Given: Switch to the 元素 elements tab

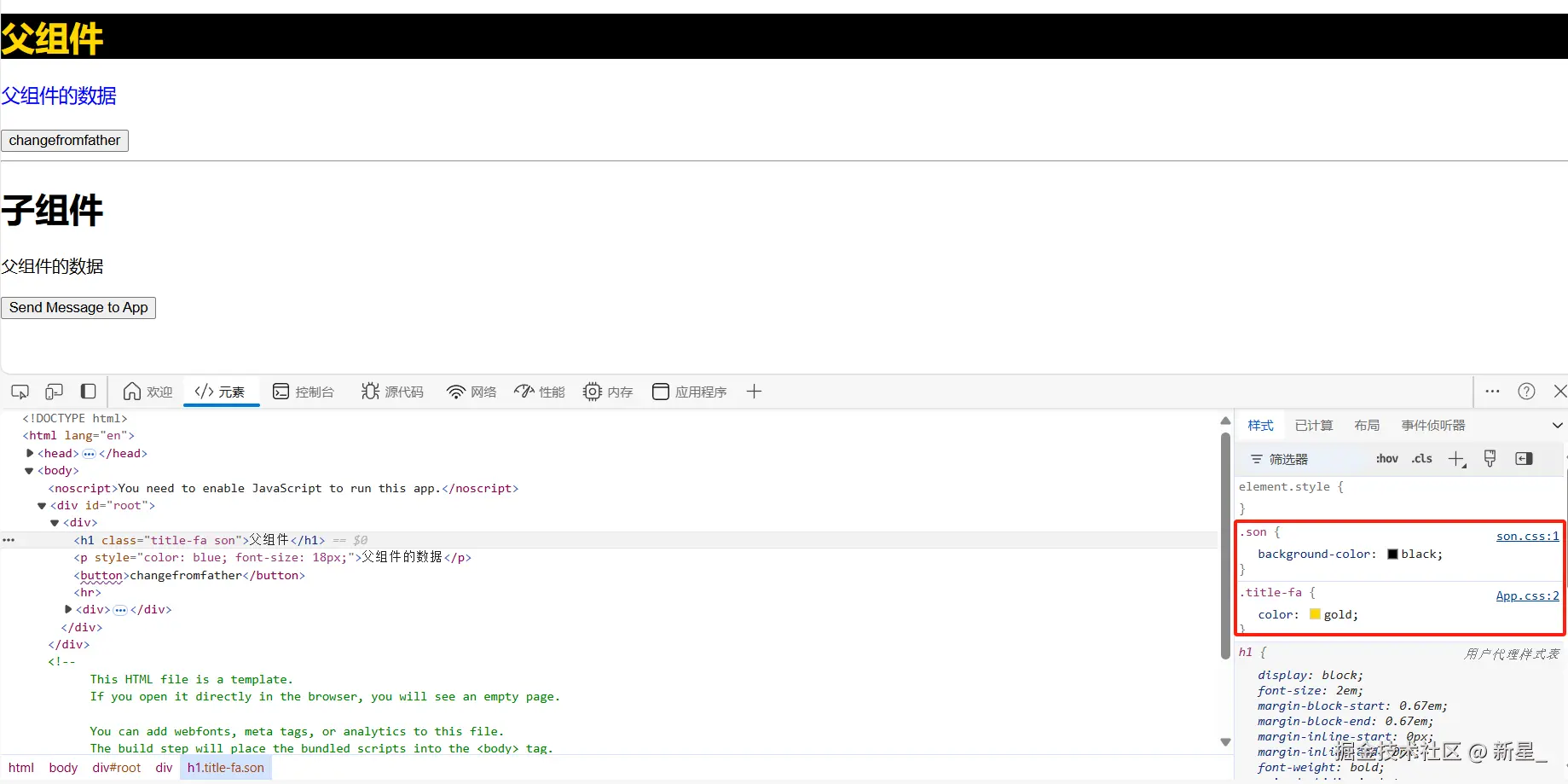Looking at the screenshot, I should click(220, 392).
